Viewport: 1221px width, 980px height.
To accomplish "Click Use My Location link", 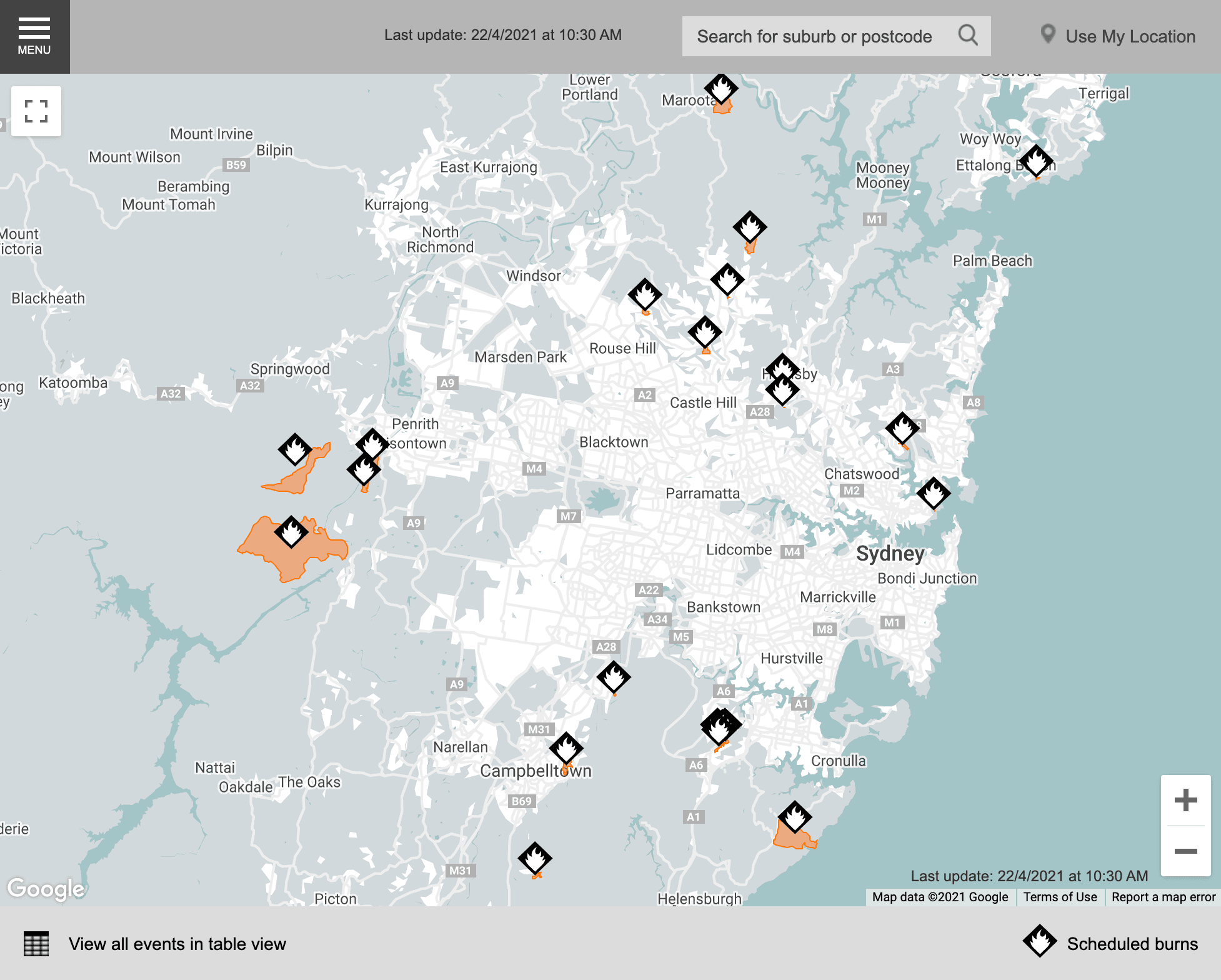I will [x=1118, y=36].
